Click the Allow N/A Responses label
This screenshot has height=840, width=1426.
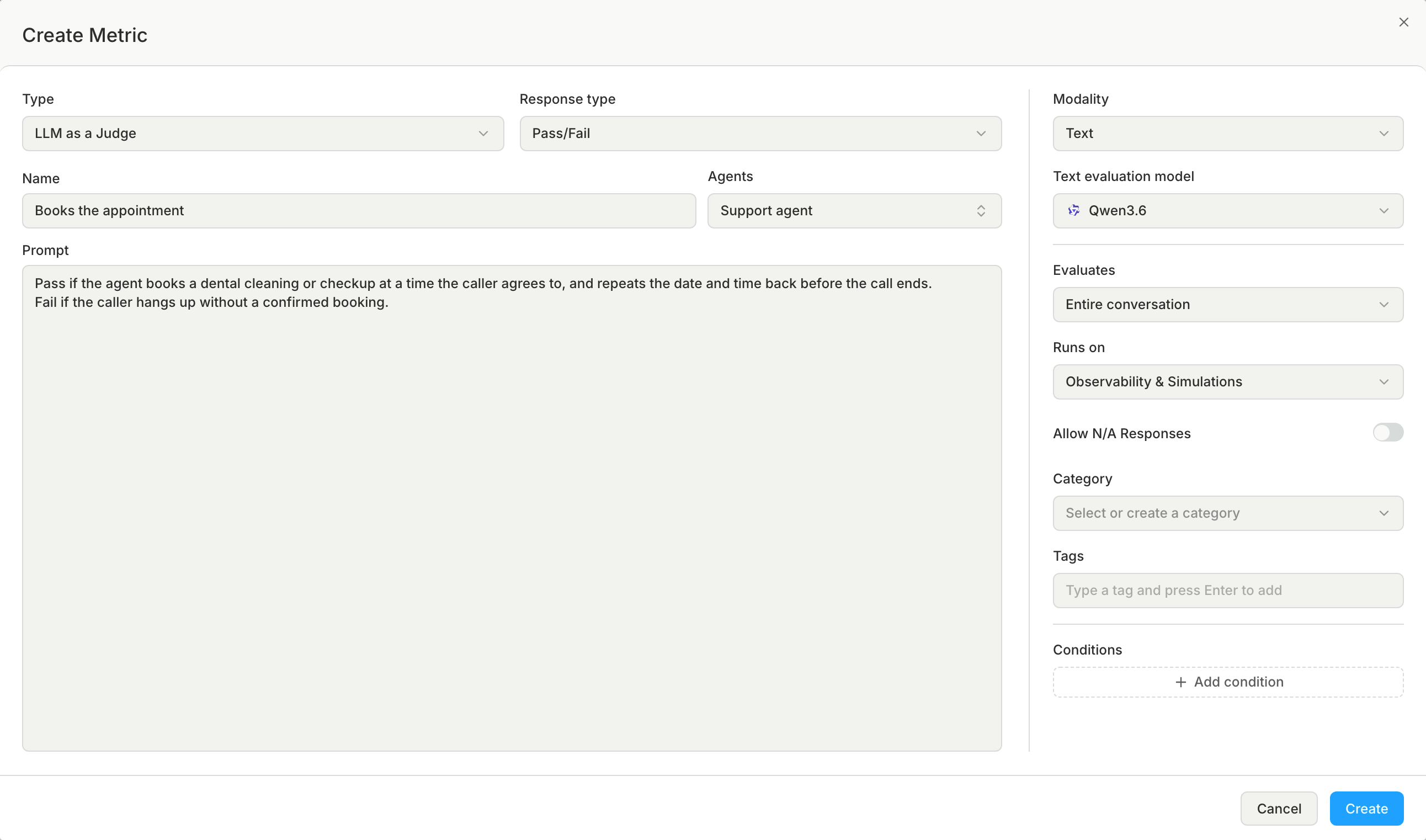[x=1121, y=434]
